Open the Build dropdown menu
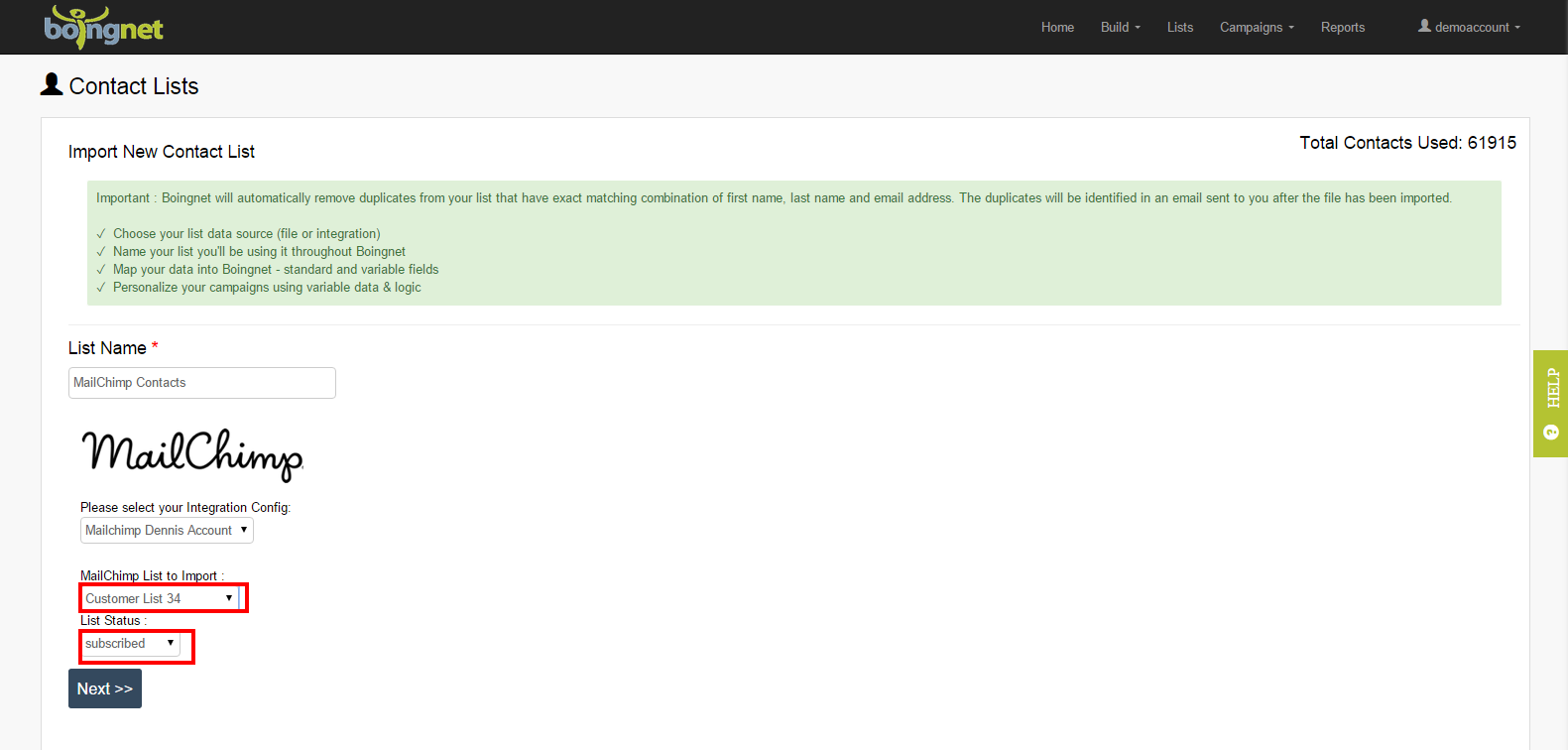 click(x=1121, y=27)
